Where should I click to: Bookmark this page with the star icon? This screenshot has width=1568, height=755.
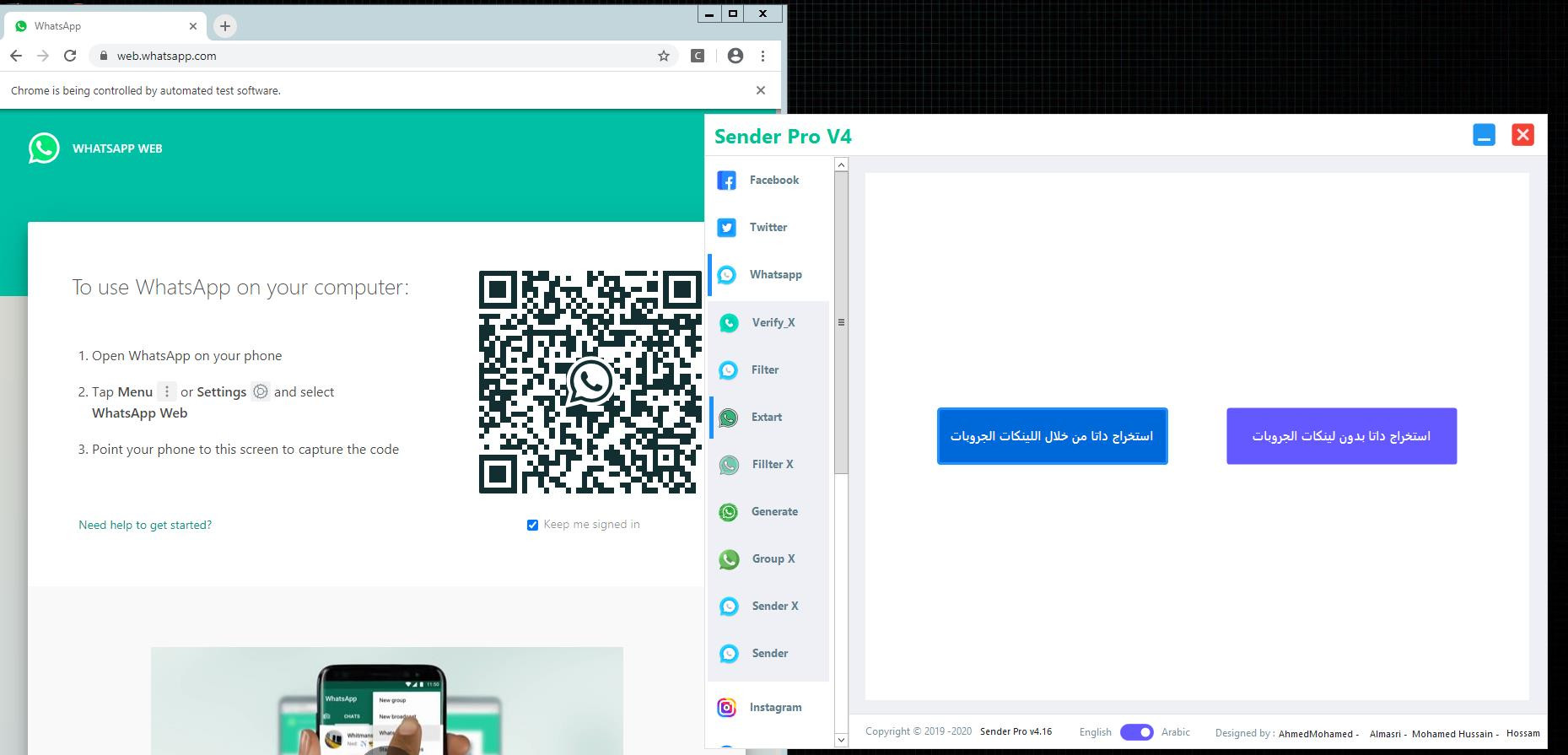point(664,56)
